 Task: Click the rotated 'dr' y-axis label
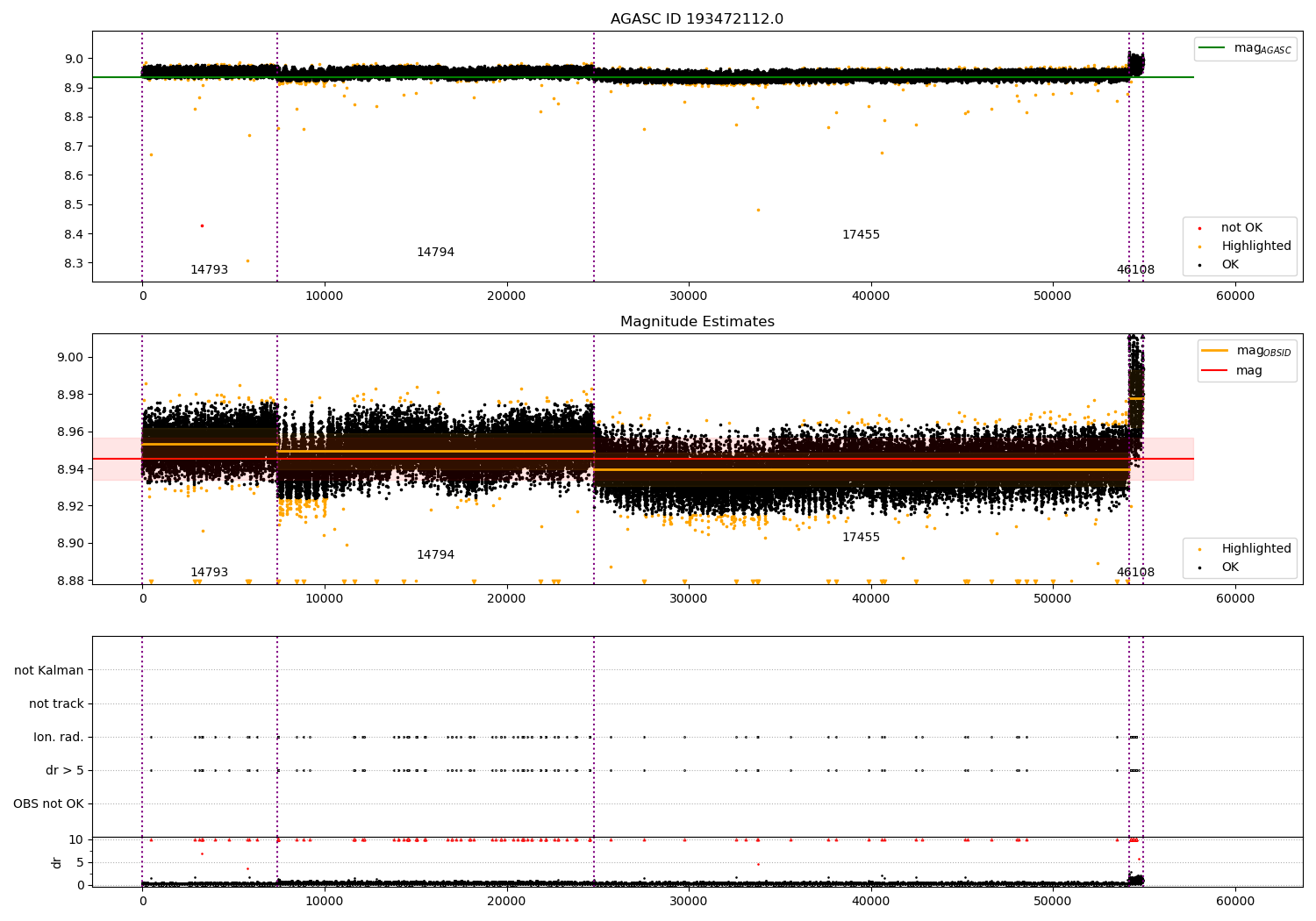click(57, 862)
